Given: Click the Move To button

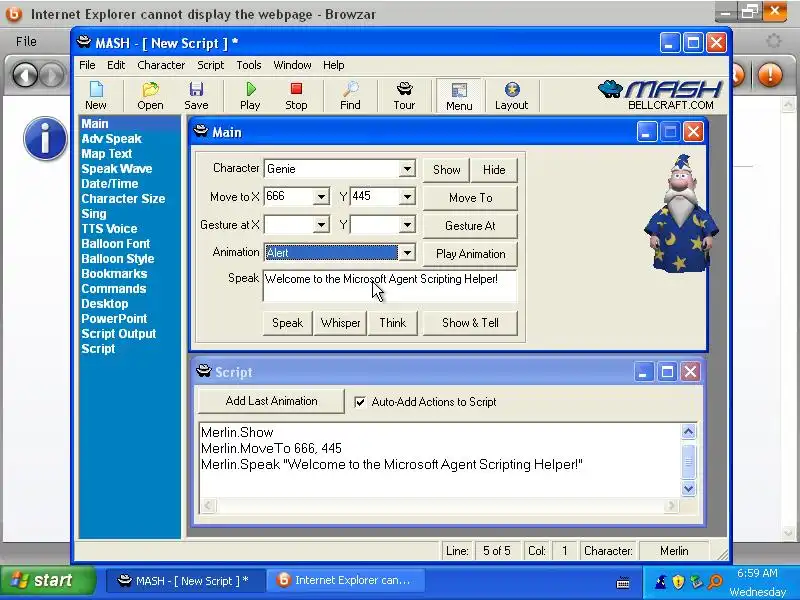Looking at the screenshot, I should pos(470,197).
